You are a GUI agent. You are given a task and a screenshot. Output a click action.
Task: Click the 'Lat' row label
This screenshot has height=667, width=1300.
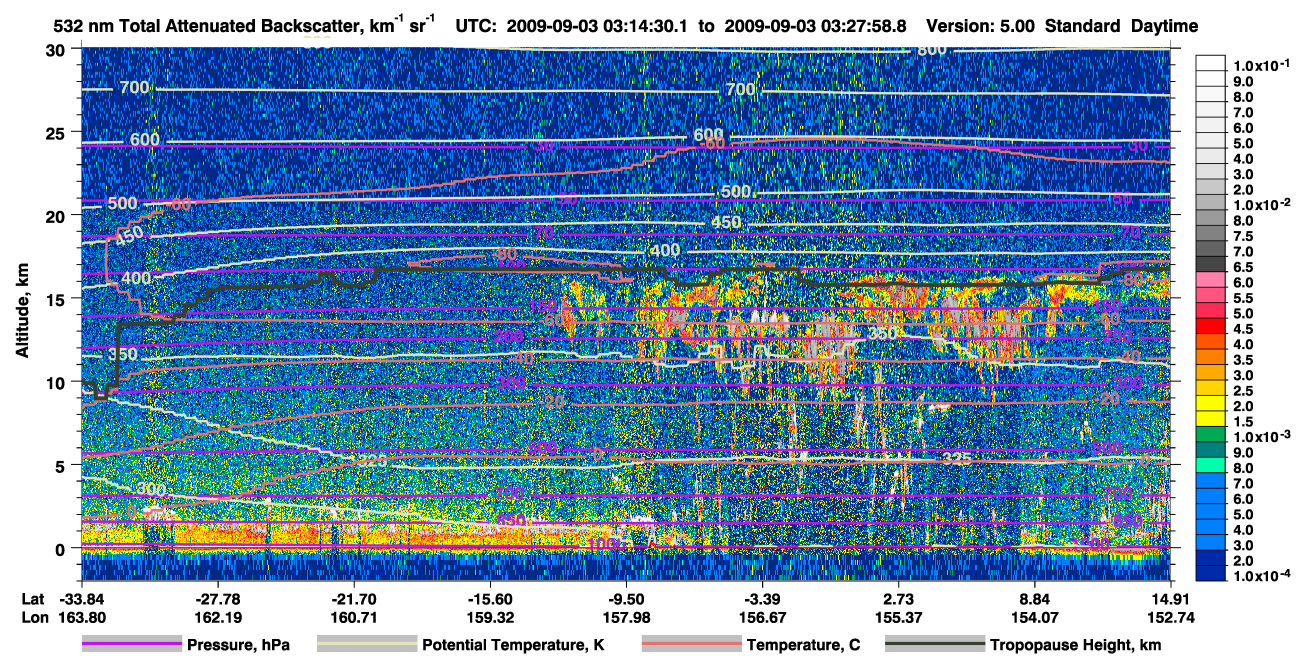pyautogui.click(x=32, y=597)
